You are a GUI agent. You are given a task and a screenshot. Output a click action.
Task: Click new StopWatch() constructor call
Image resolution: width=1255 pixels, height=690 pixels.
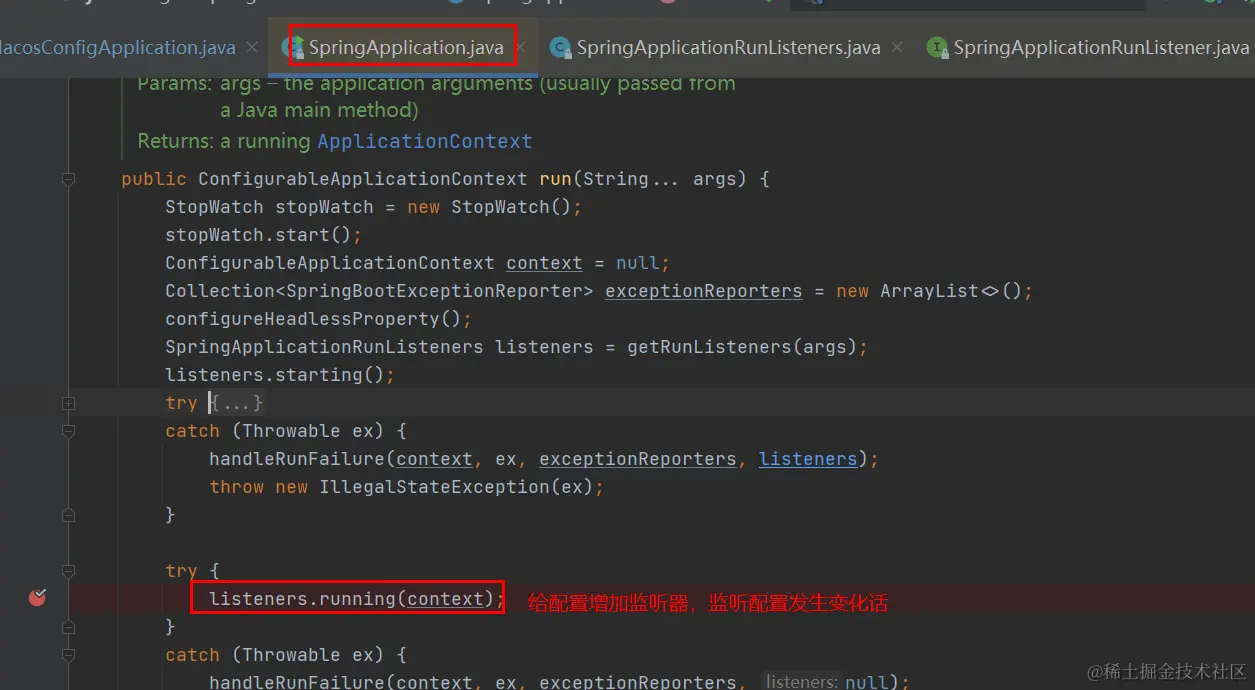click(494, 207)
